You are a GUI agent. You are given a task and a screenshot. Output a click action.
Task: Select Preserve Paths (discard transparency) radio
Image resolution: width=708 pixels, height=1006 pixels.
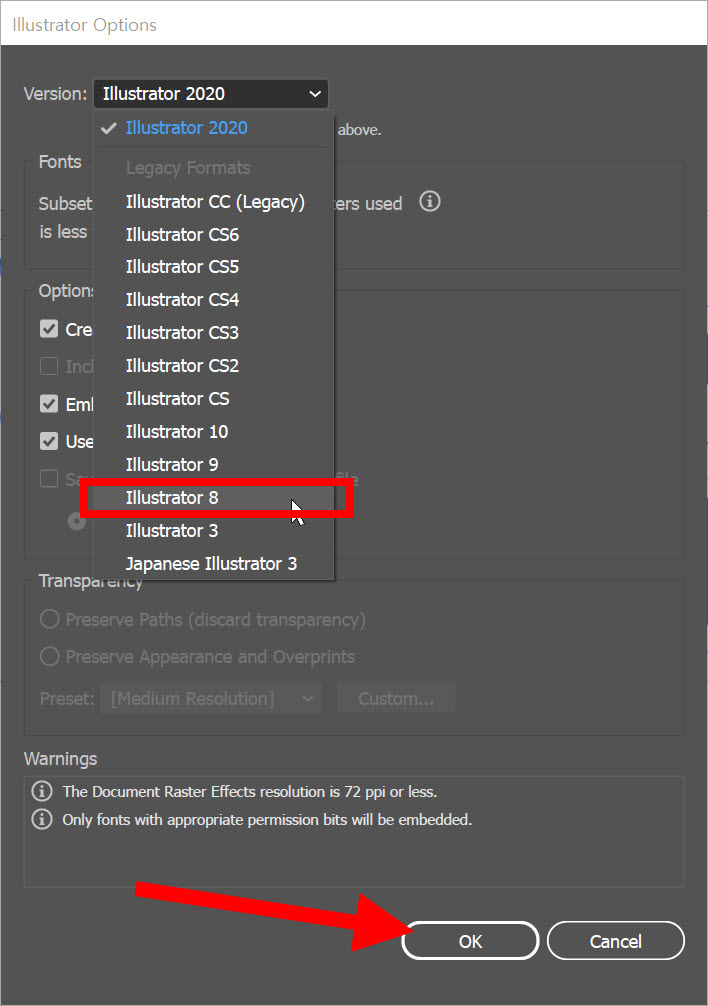(x=49, y=619)
